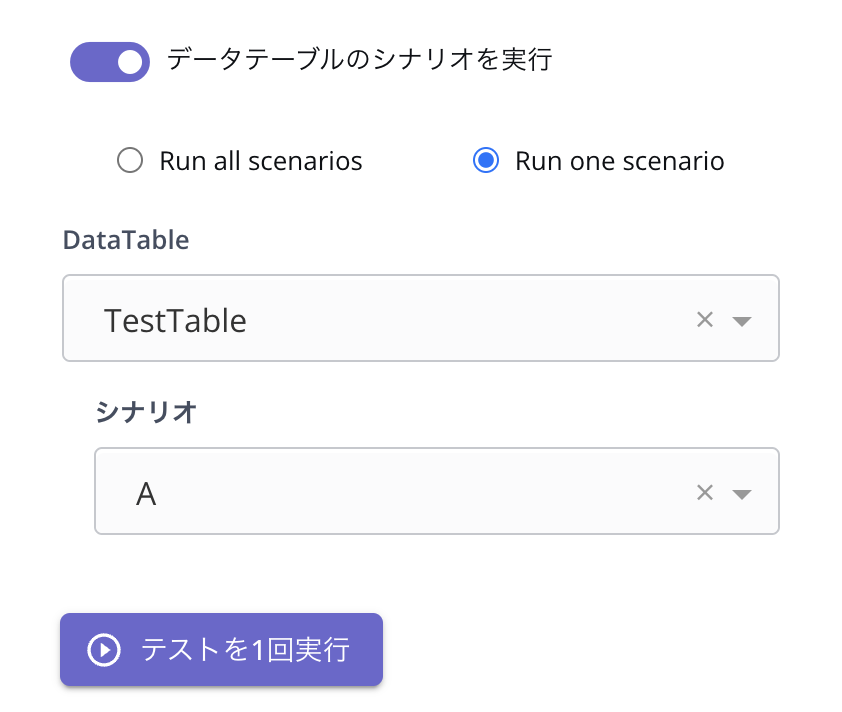Open the DataTable combo box

400,319
